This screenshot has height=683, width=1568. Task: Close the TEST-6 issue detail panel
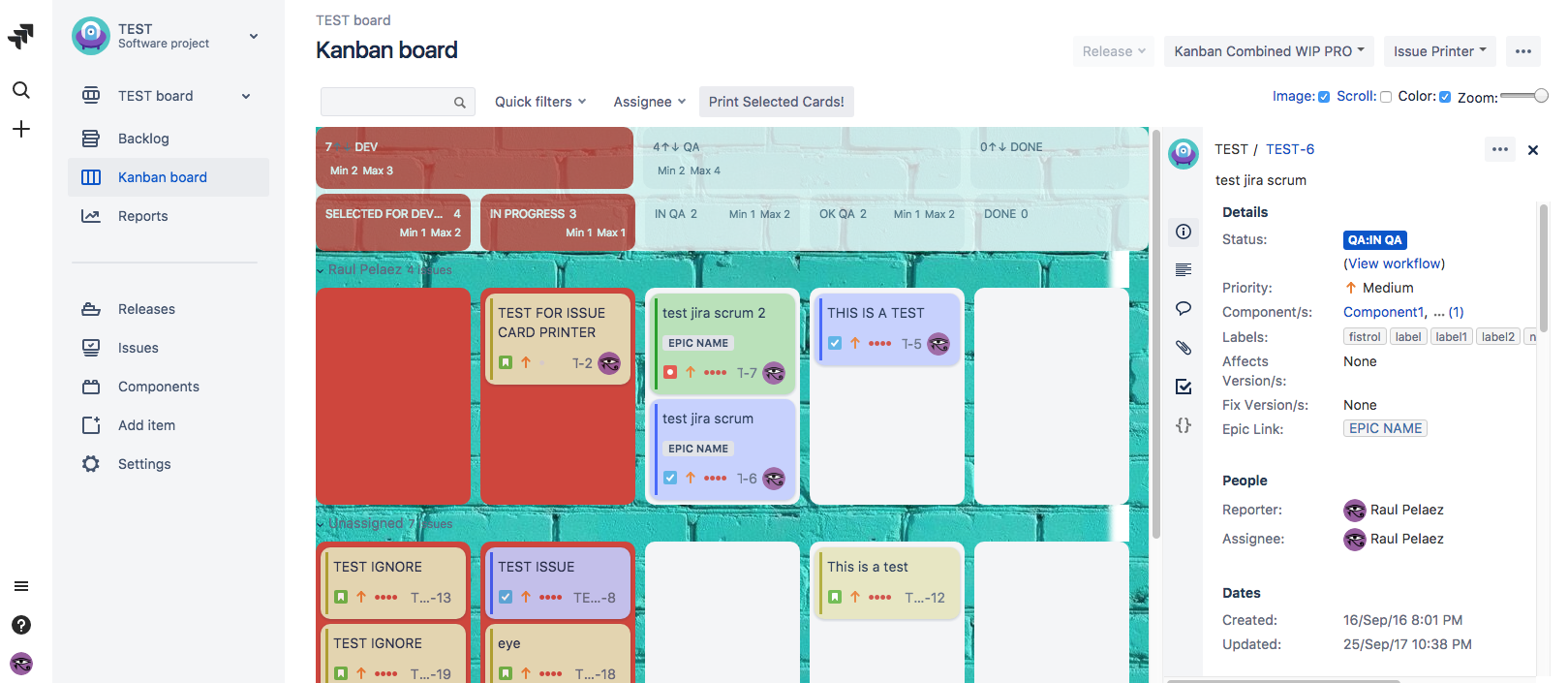click(x=1532, y=150)
